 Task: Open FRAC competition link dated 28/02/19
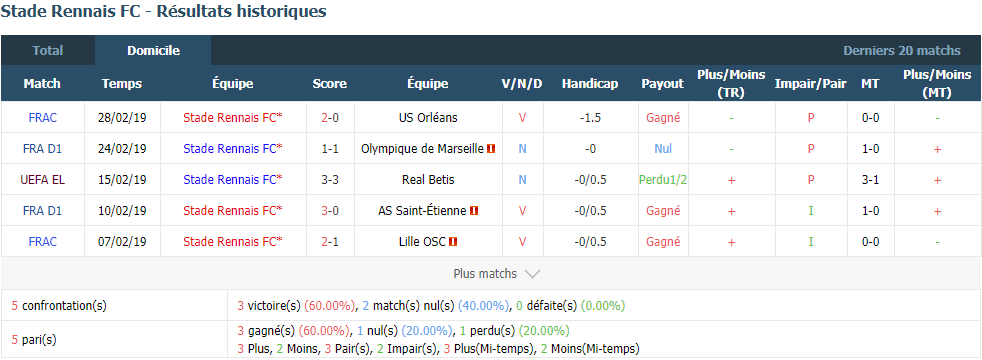point(43,117)
